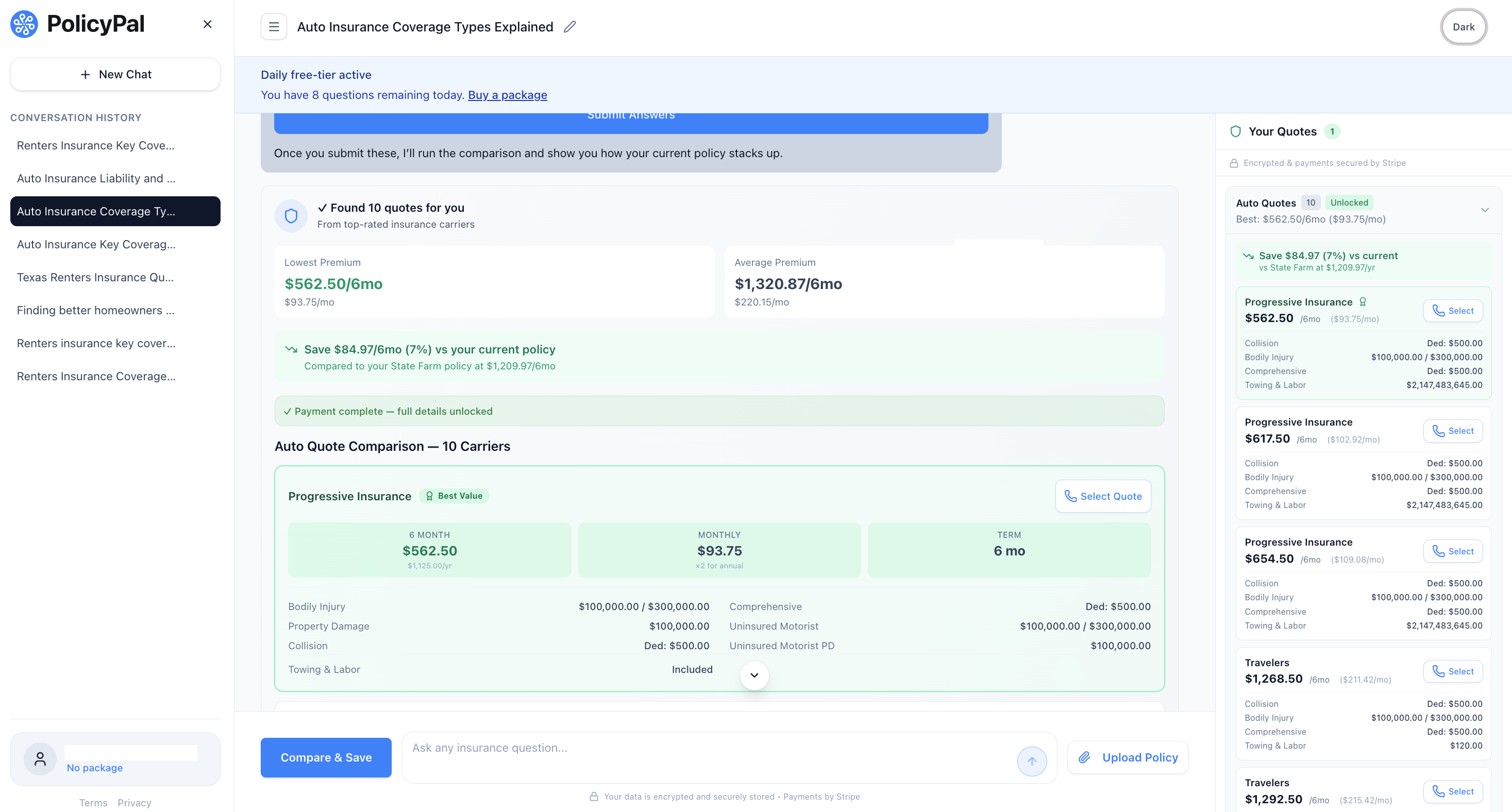Click the Average Premium $1,320.87/6mo value
The height and width of the screenshot is (812, 1512).
[x=788, y=284]
